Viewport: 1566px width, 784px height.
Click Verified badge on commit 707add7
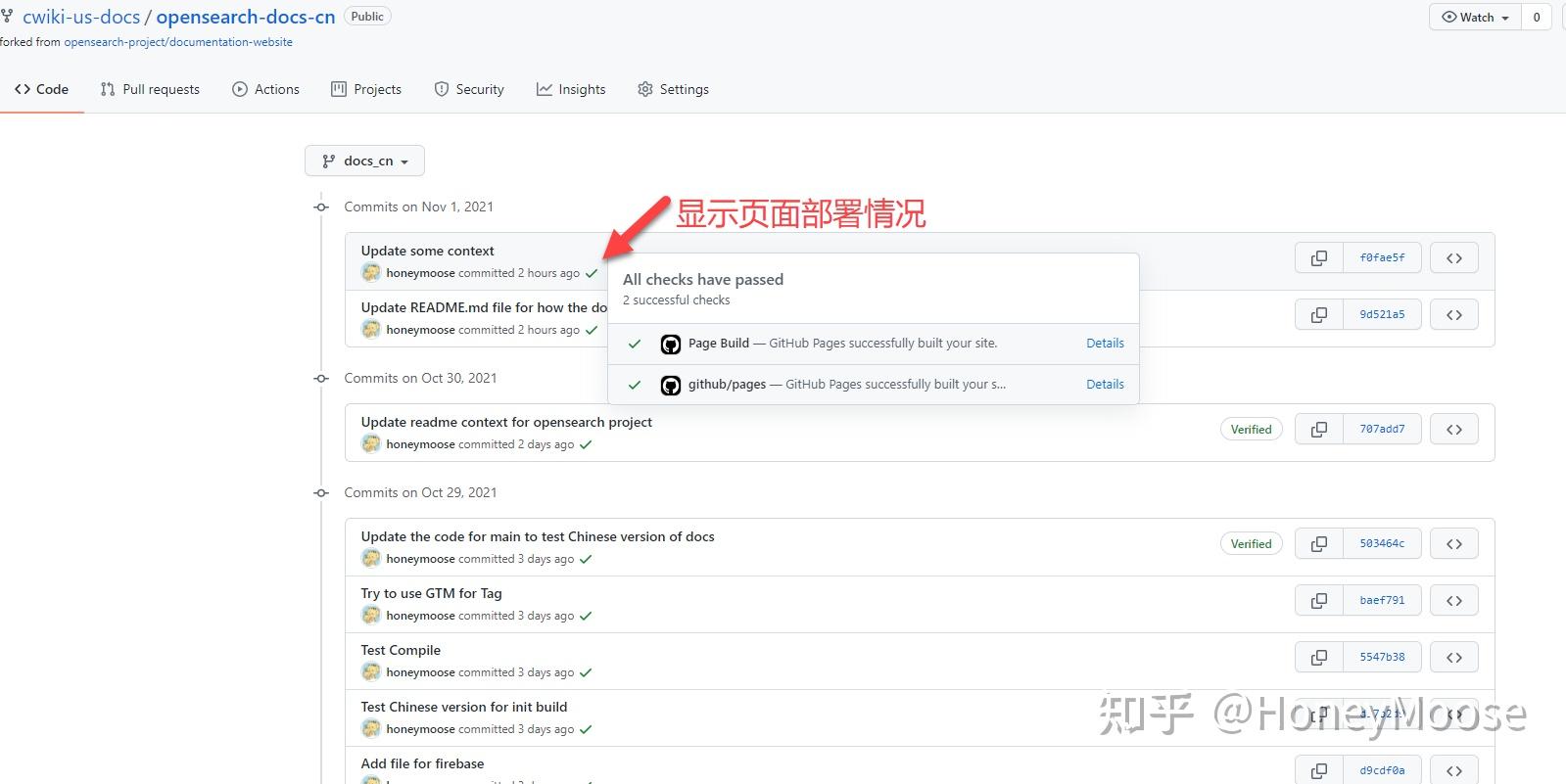point(1251,430)
